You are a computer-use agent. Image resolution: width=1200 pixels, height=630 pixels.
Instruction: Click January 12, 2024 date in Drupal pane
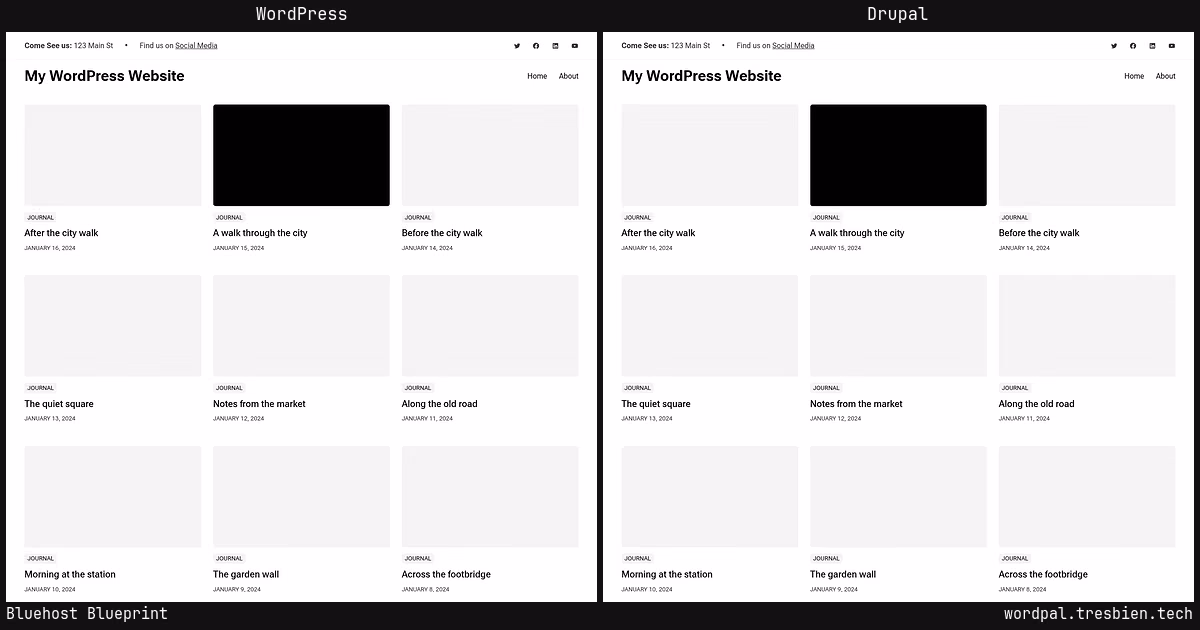pyautogui.click(x=835, y=419)
